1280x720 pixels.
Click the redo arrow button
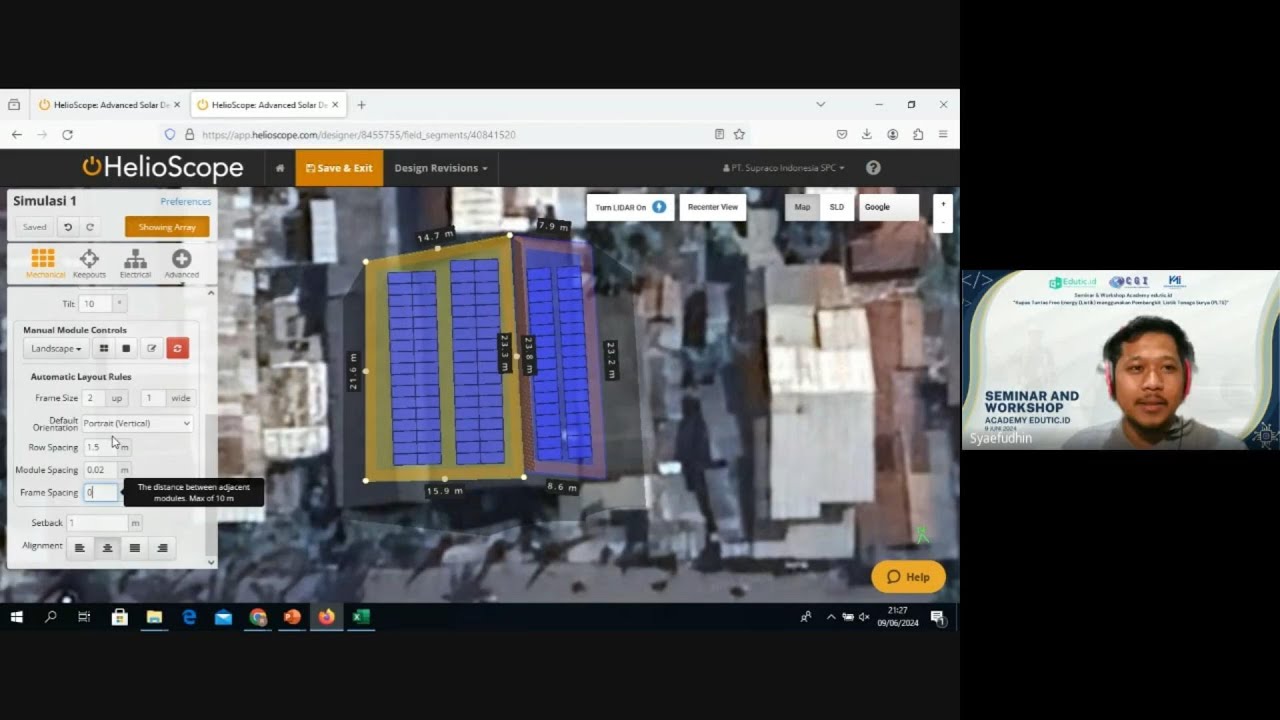click(89, 227)
